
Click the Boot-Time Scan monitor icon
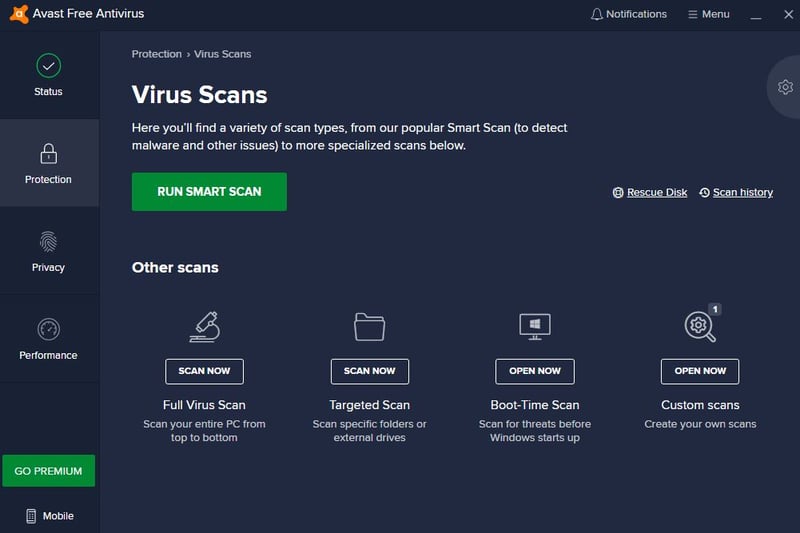click(x=535, y=326)
